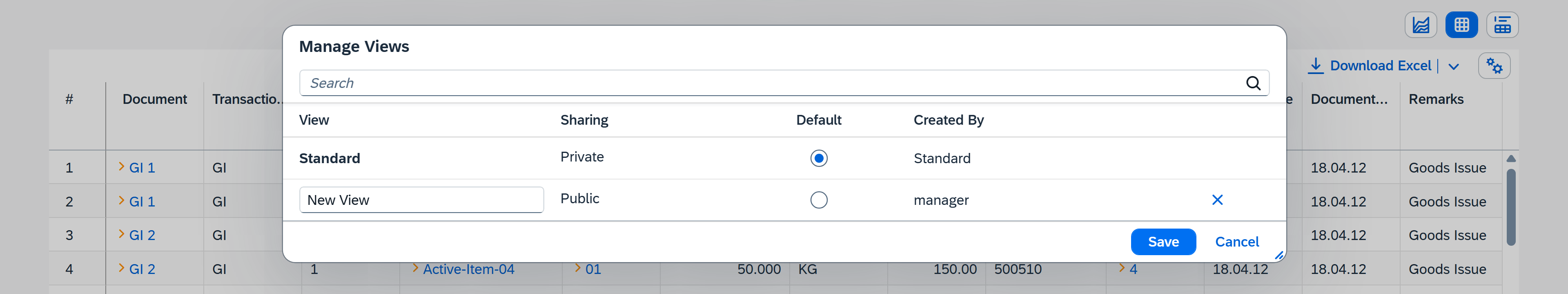This screenshot has height=294, width=1568.
Task: Expand Active-Item-04 item details
Action: [415, 268]
